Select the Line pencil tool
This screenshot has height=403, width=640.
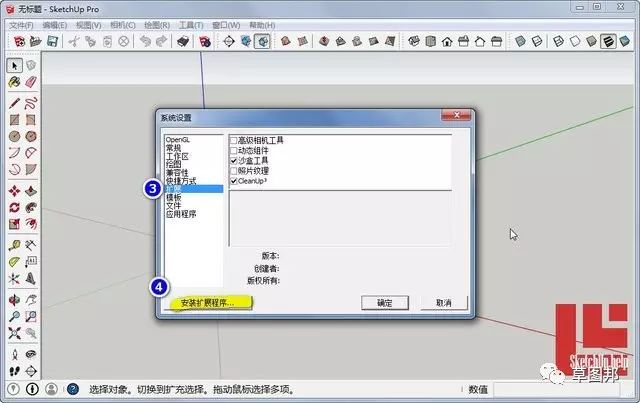(15, 103)
